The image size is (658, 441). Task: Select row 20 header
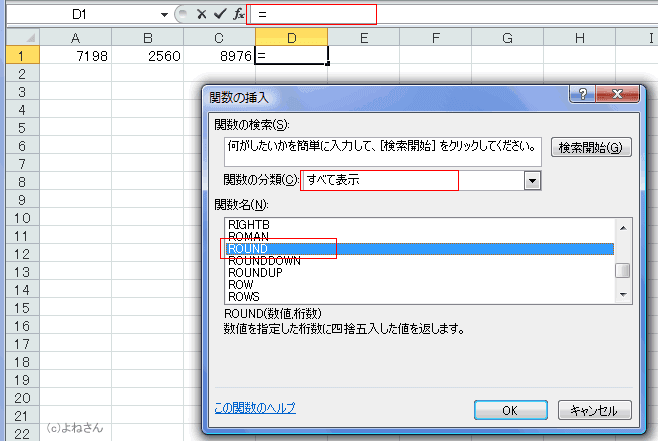[23, 398]
